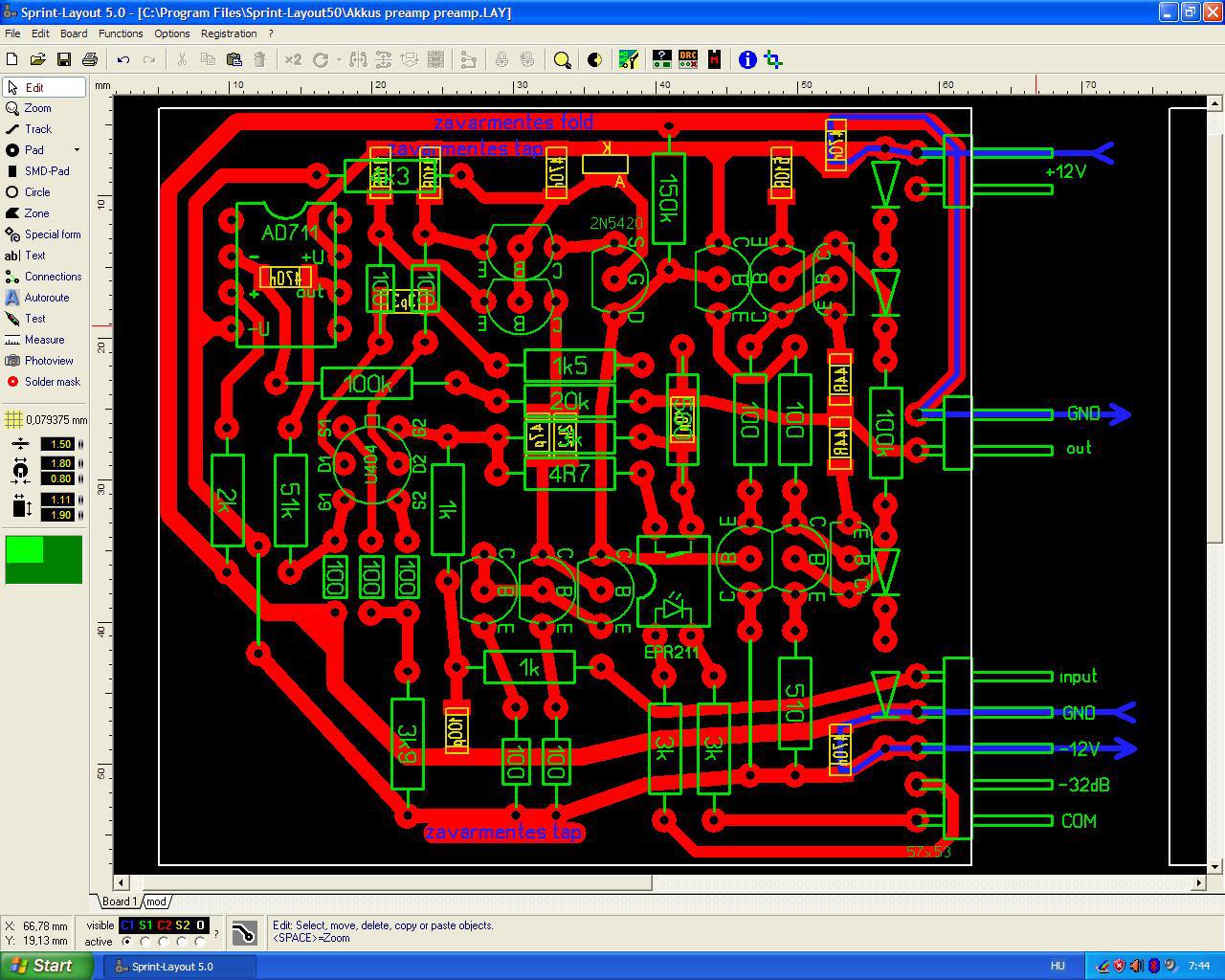Open the grid size 0,079375 mm selector
The width and height of the screenshot is (1225, 980).
click(45, 419)
